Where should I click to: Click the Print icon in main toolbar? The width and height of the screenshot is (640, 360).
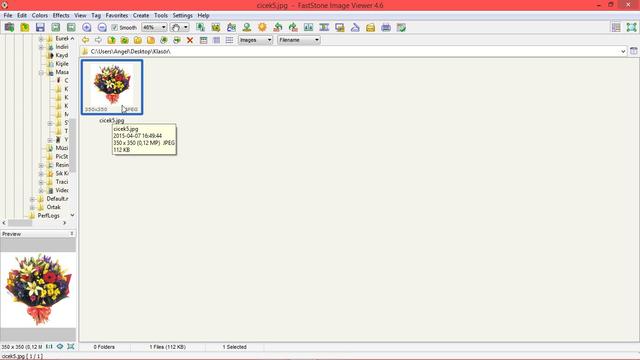pos(386,27)
